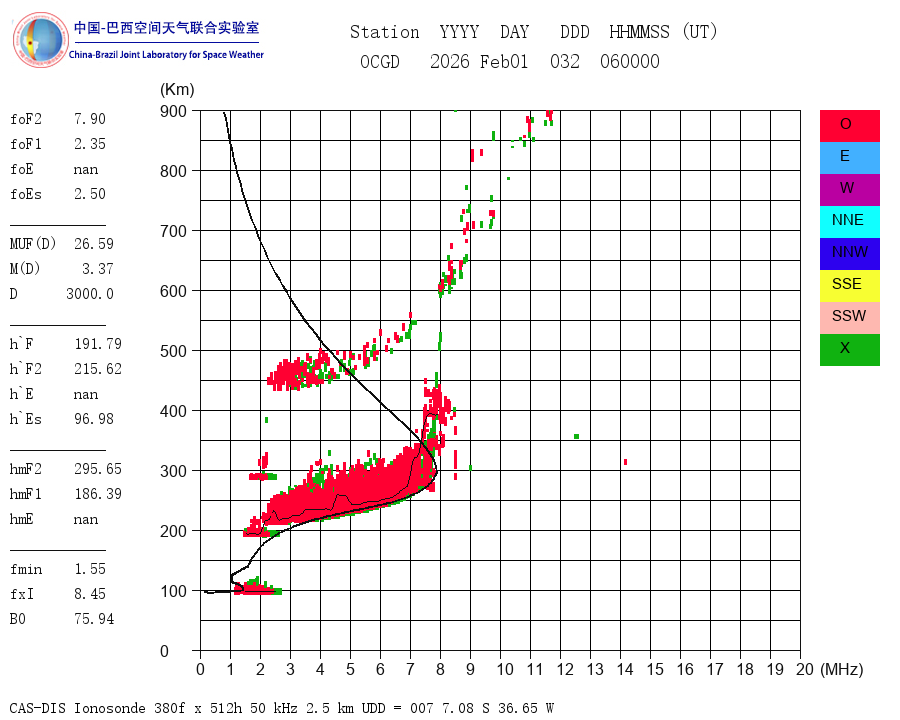
Task: Click the D value 3000.0
Action: (x=90, y=293)
